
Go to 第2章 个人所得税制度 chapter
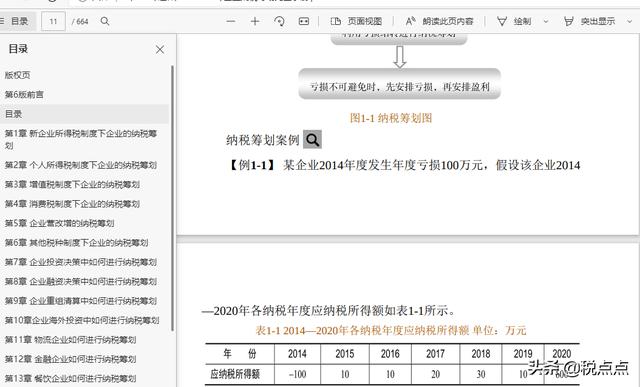click(81, 165)
